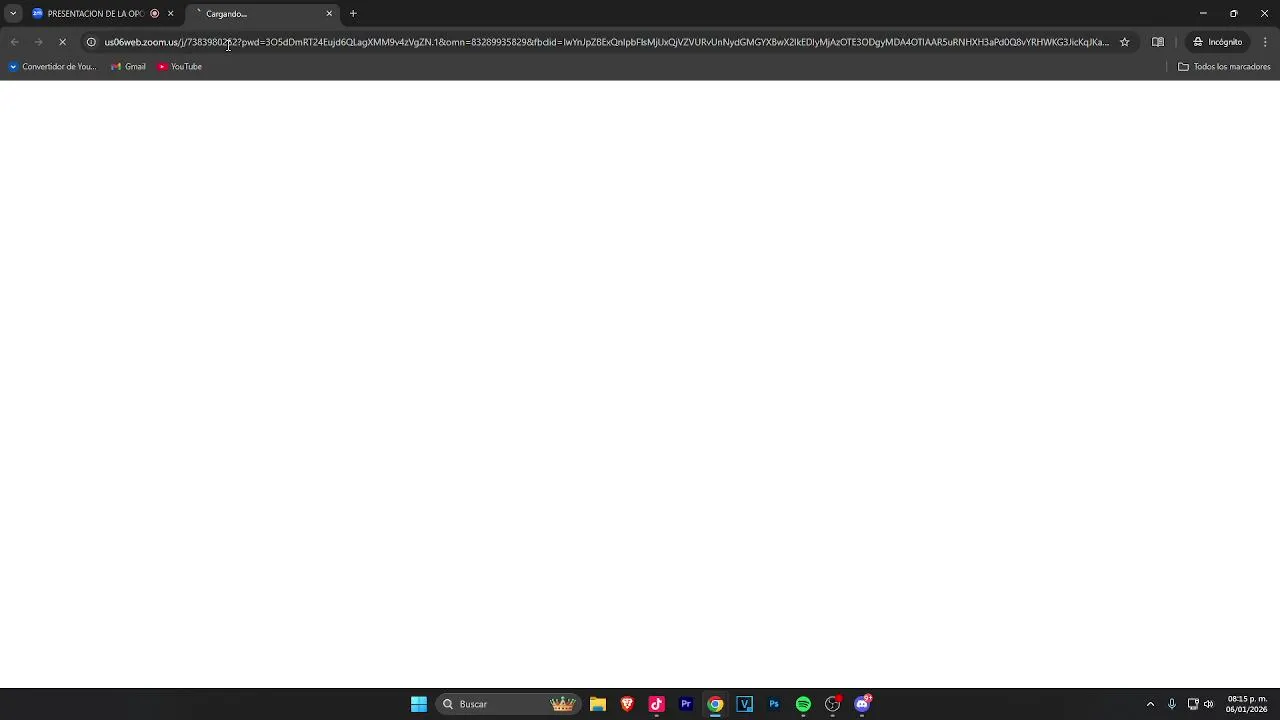This screenshot has height=720, width=1280.
Task: Open the Windows Start menu
Action: click(419, 704)
